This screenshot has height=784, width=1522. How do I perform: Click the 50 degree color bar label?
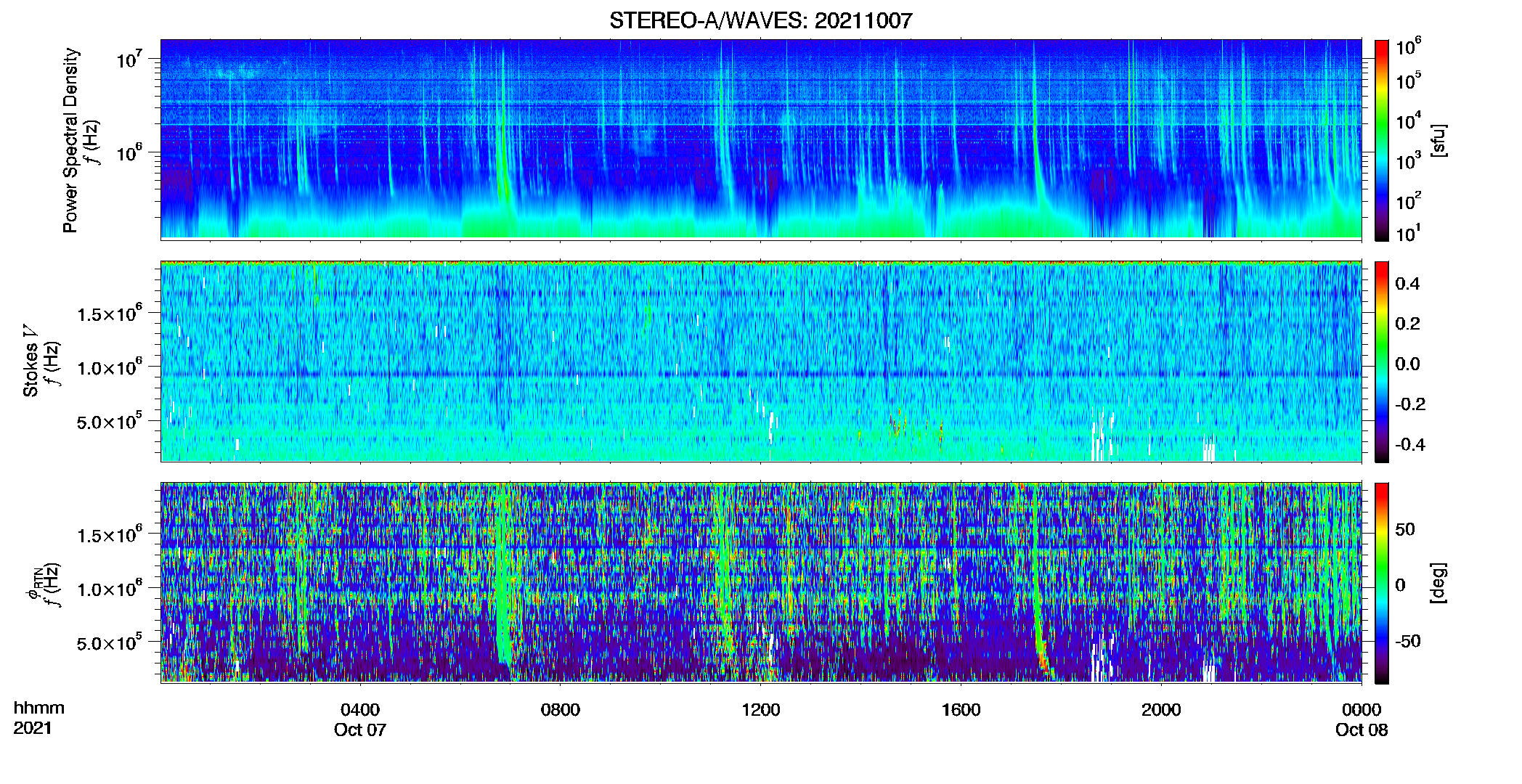pyautogui.click(x=1405, y=529)
